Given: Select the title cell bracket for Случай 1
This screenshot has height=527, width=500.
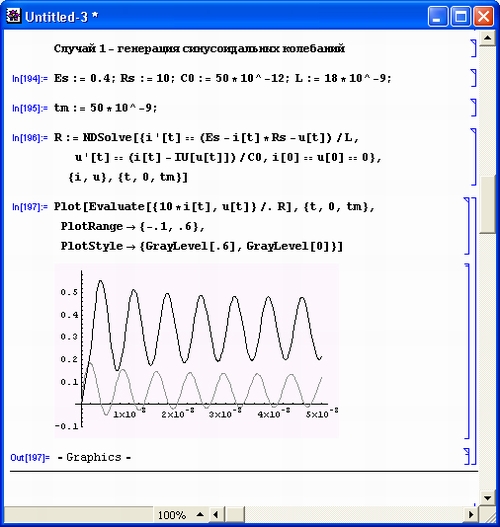Looking at the screenshot, I should point(473,48).
